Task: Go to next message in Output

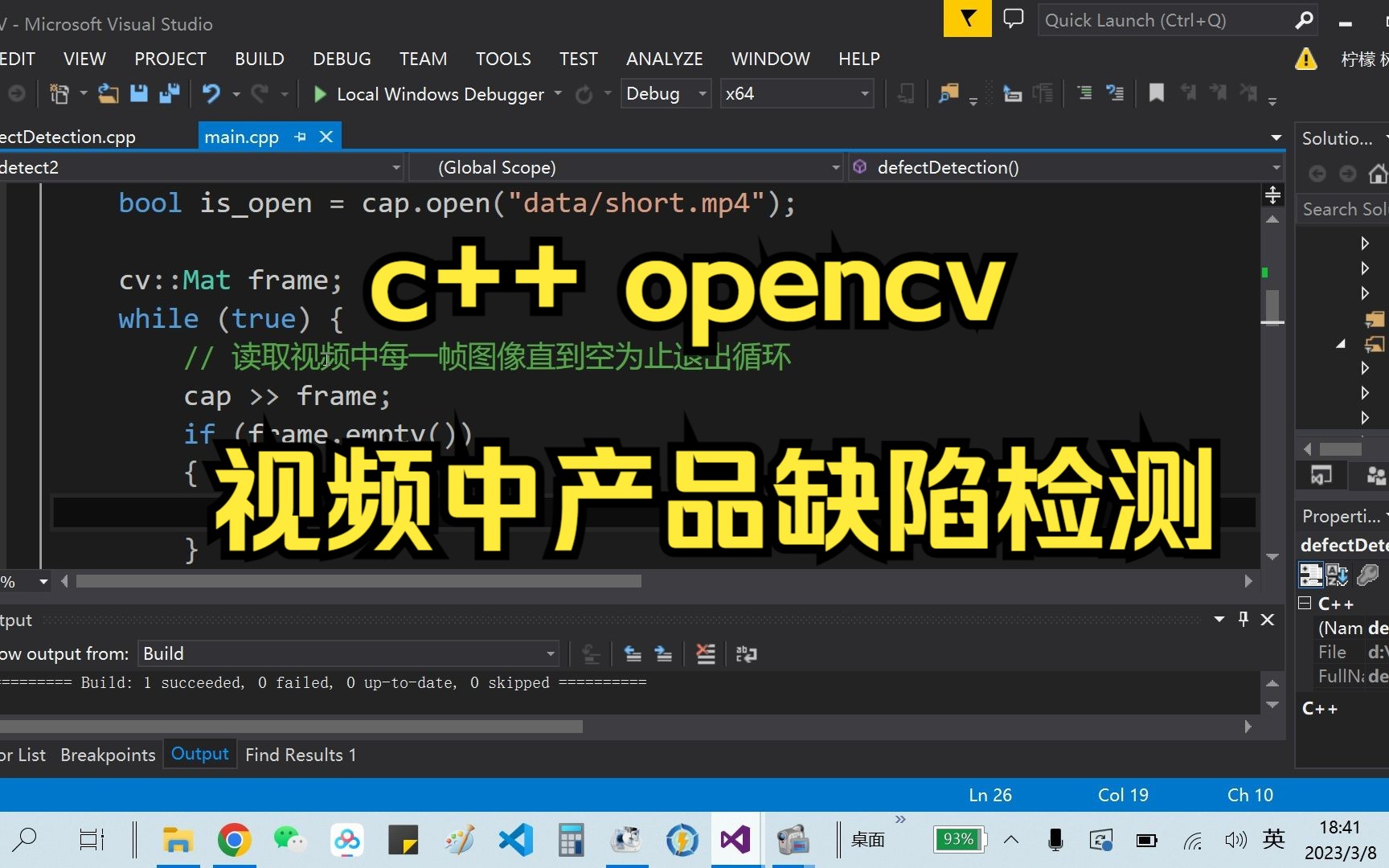Action: tap(663, 653)
